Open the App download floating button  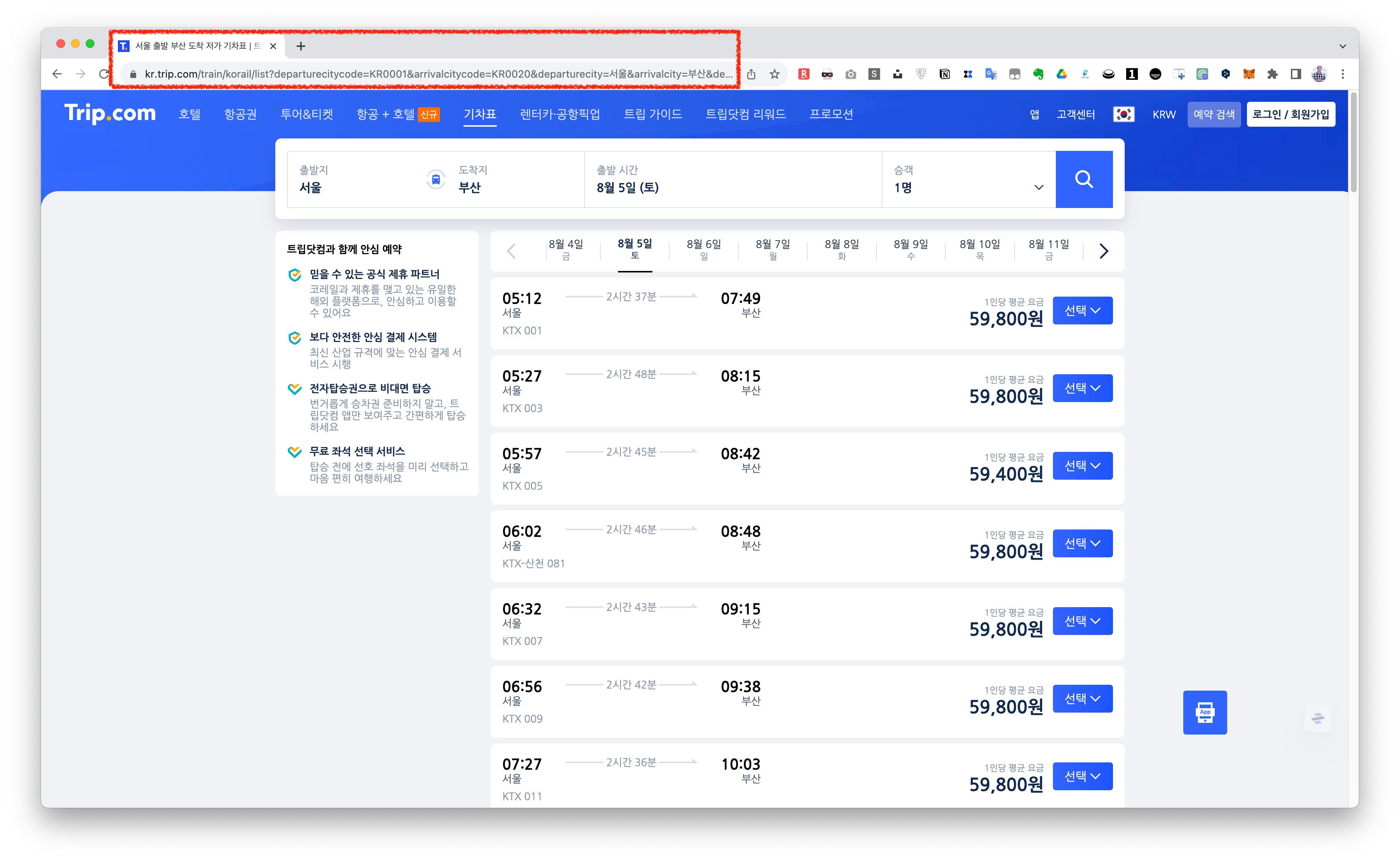(1204, 712)
